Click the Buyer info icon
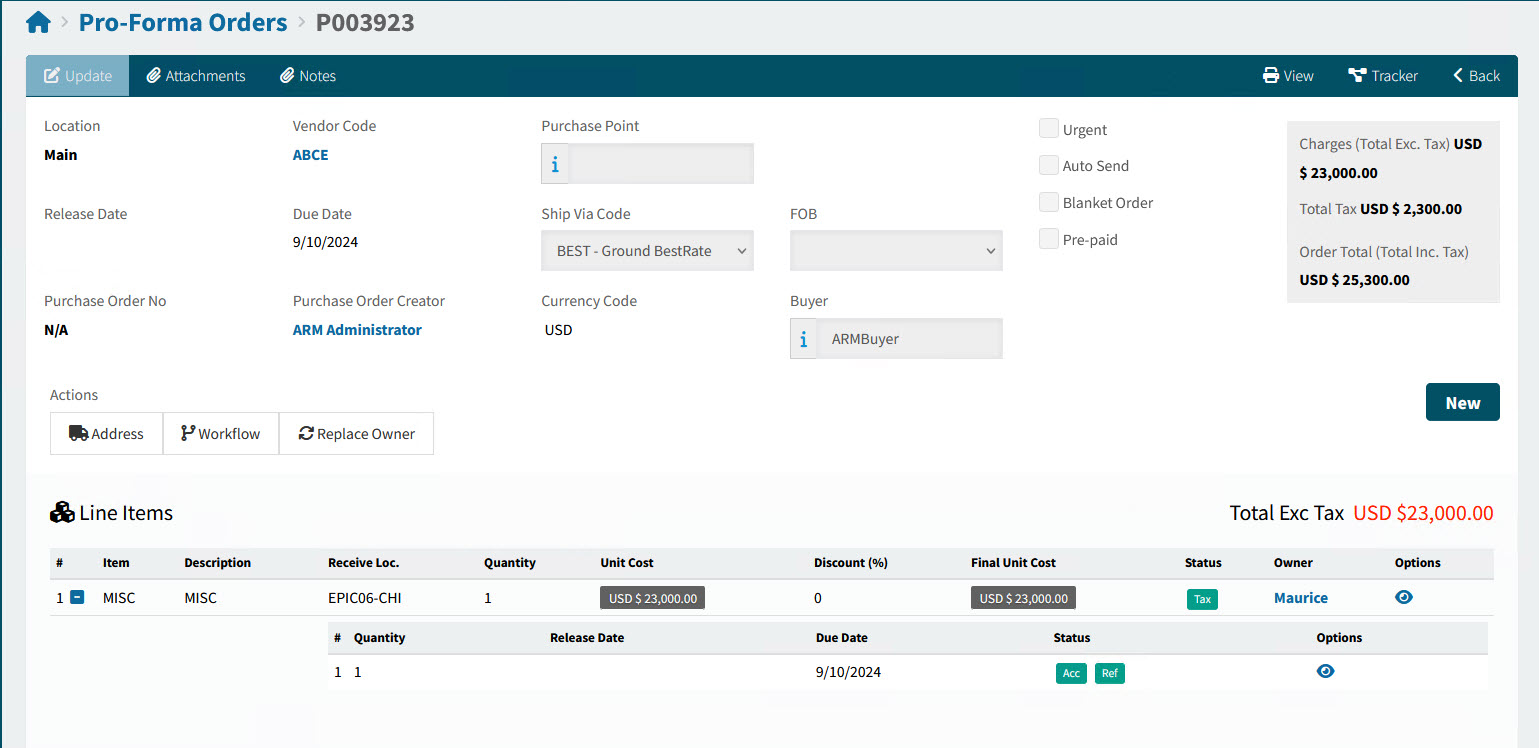Image resolution: width=1539 pixels, height=748 pixels. (803, 339)
